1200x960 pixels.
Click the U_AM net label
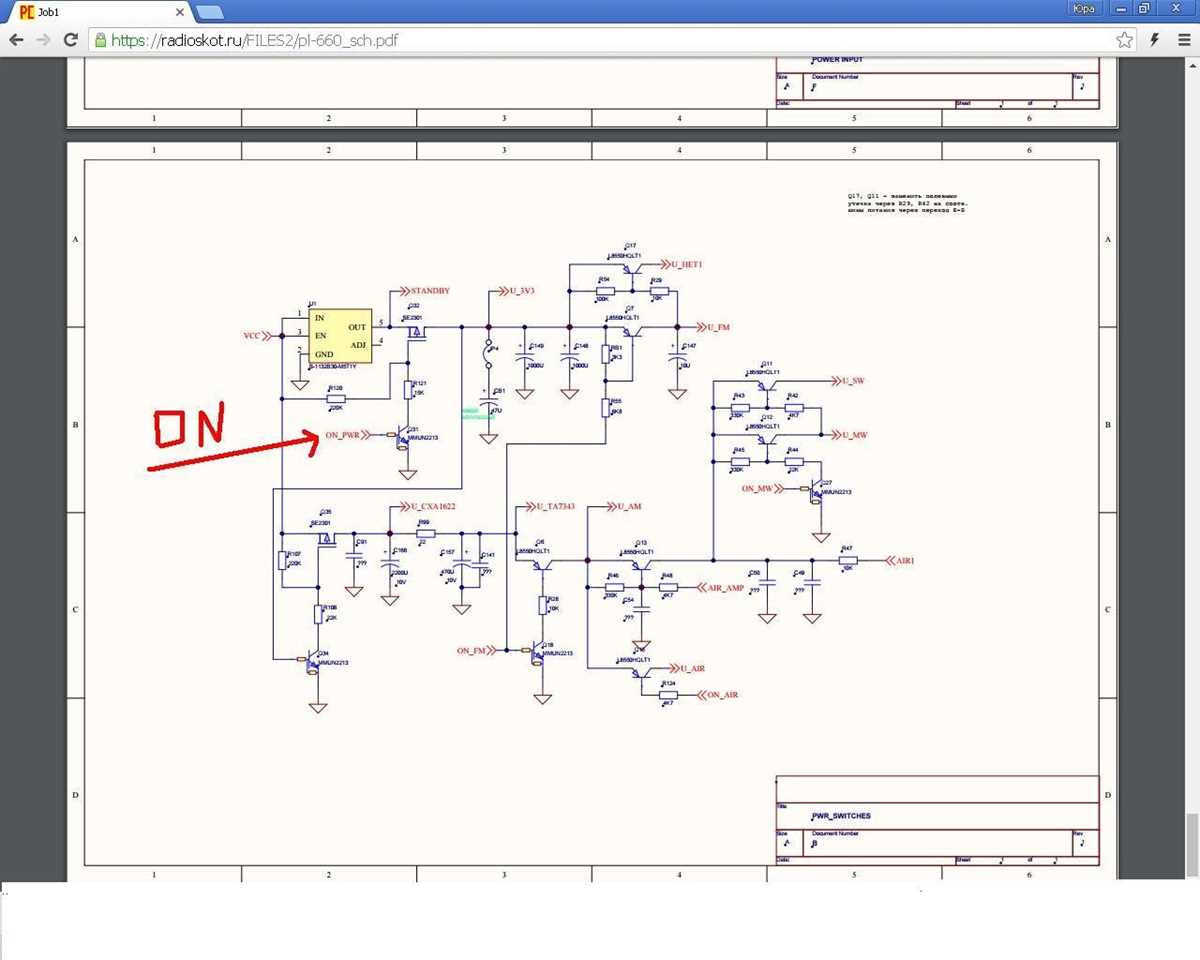(629, 507)
